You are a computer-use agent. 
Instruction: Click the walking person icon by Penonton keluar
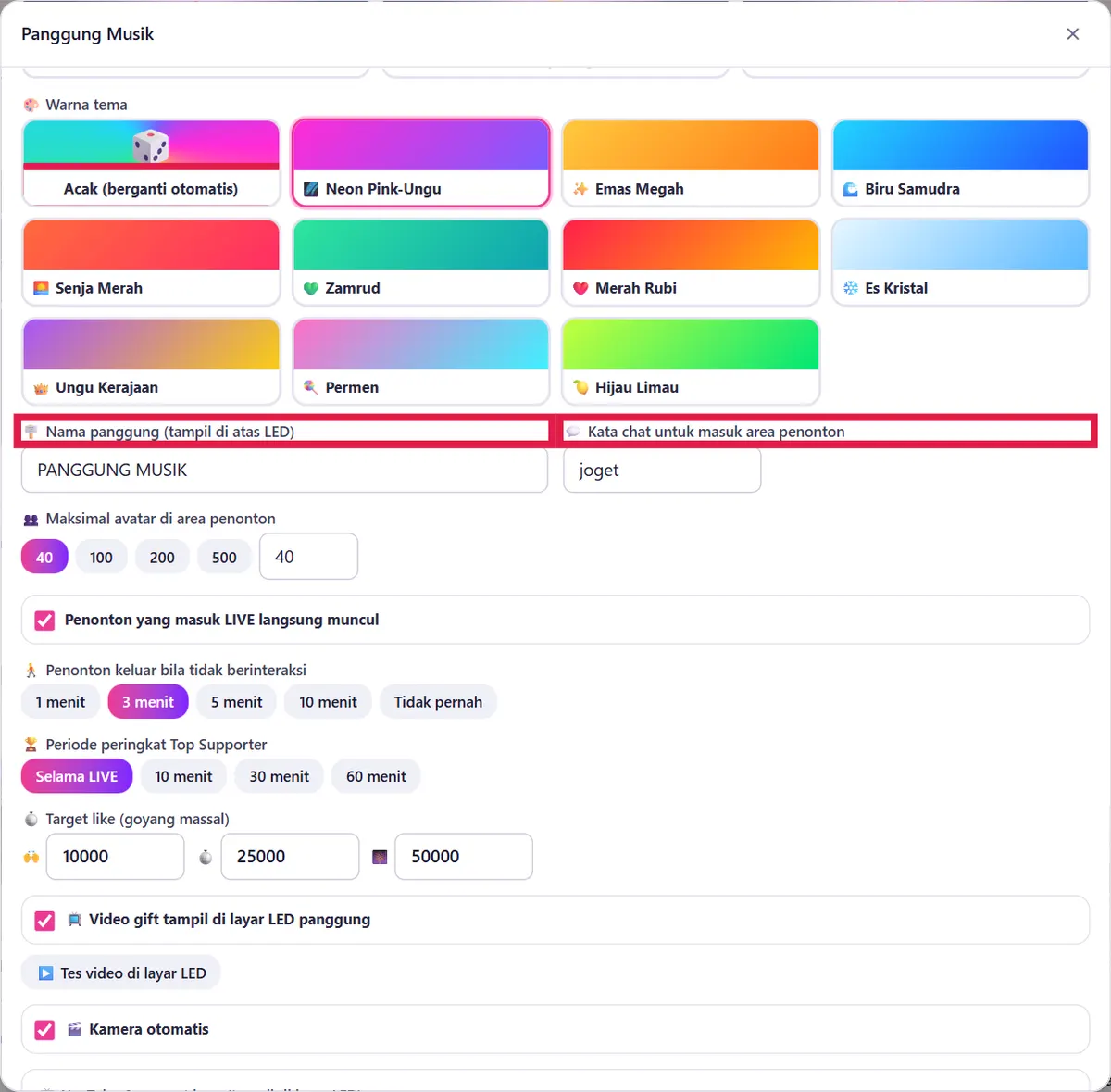pyautogui.click(x=31, y=670)
